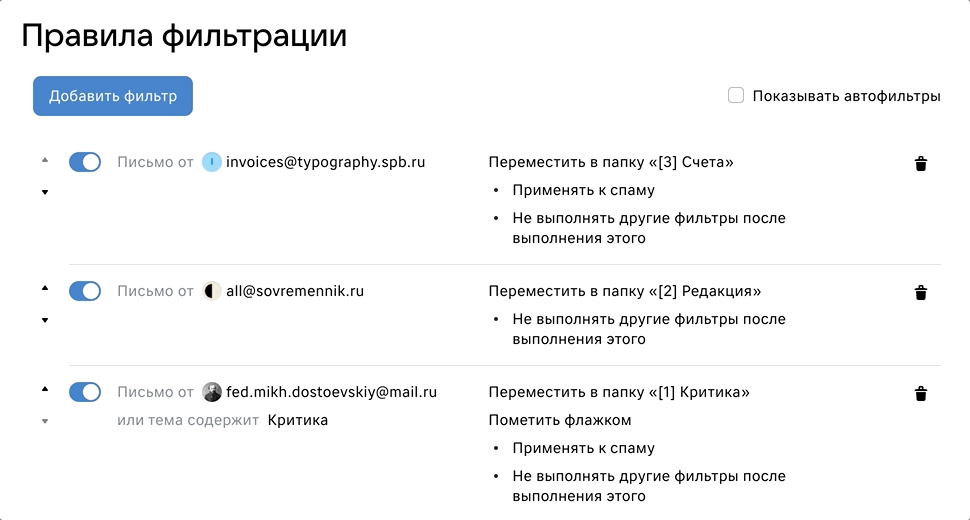Move the dostoevskiy filter down with the arrow
This screenshot has width=970, height=520.
coord(45,422)
